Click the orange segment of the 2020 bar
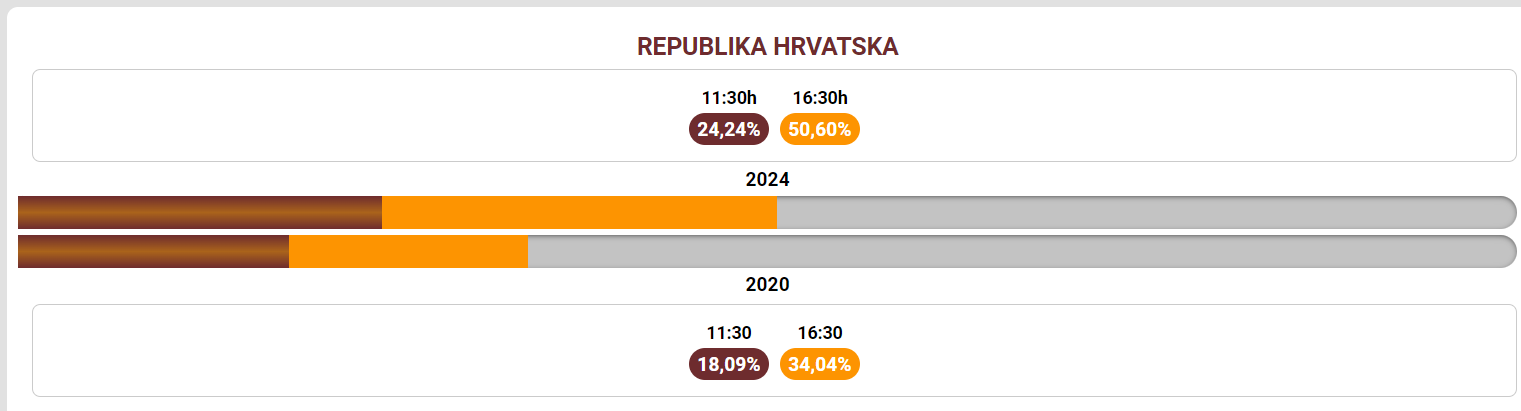 tap(408, 252)
